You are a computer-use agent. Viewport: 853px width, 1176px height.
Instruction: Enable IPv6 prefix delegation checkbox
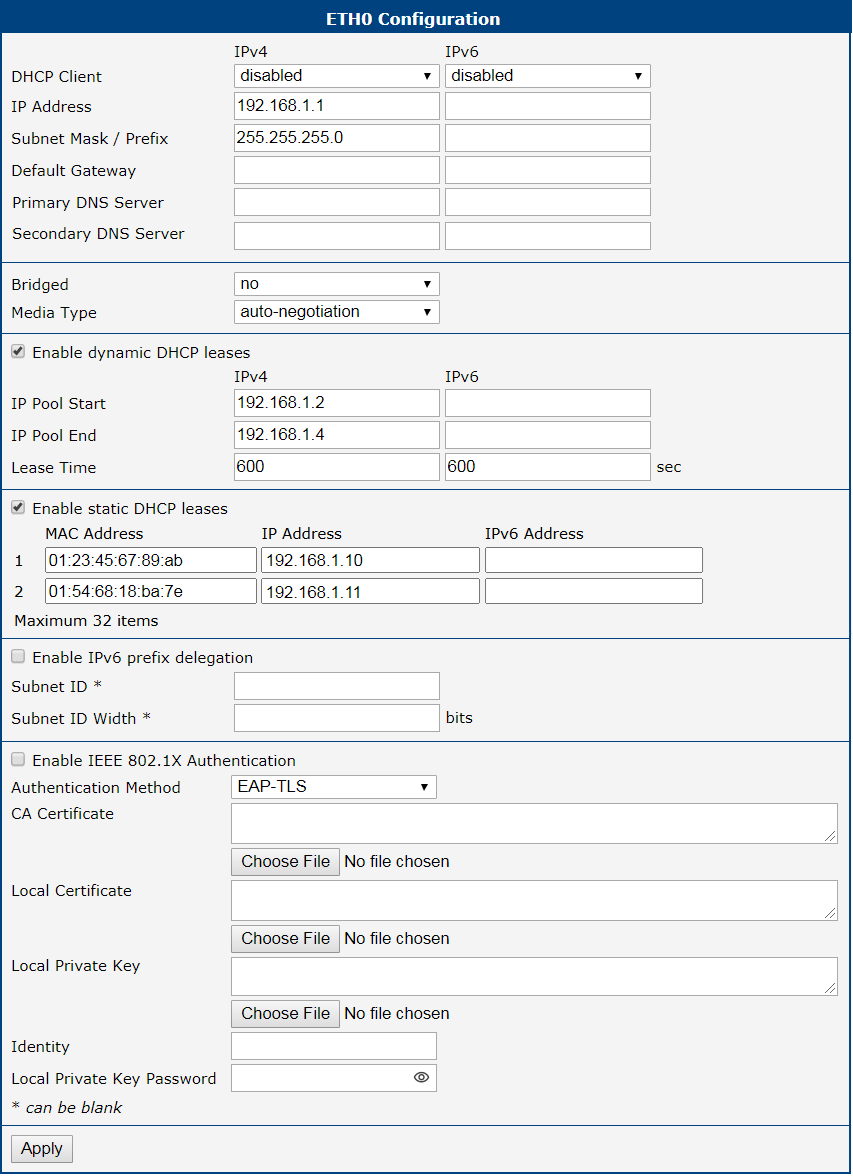18,657
